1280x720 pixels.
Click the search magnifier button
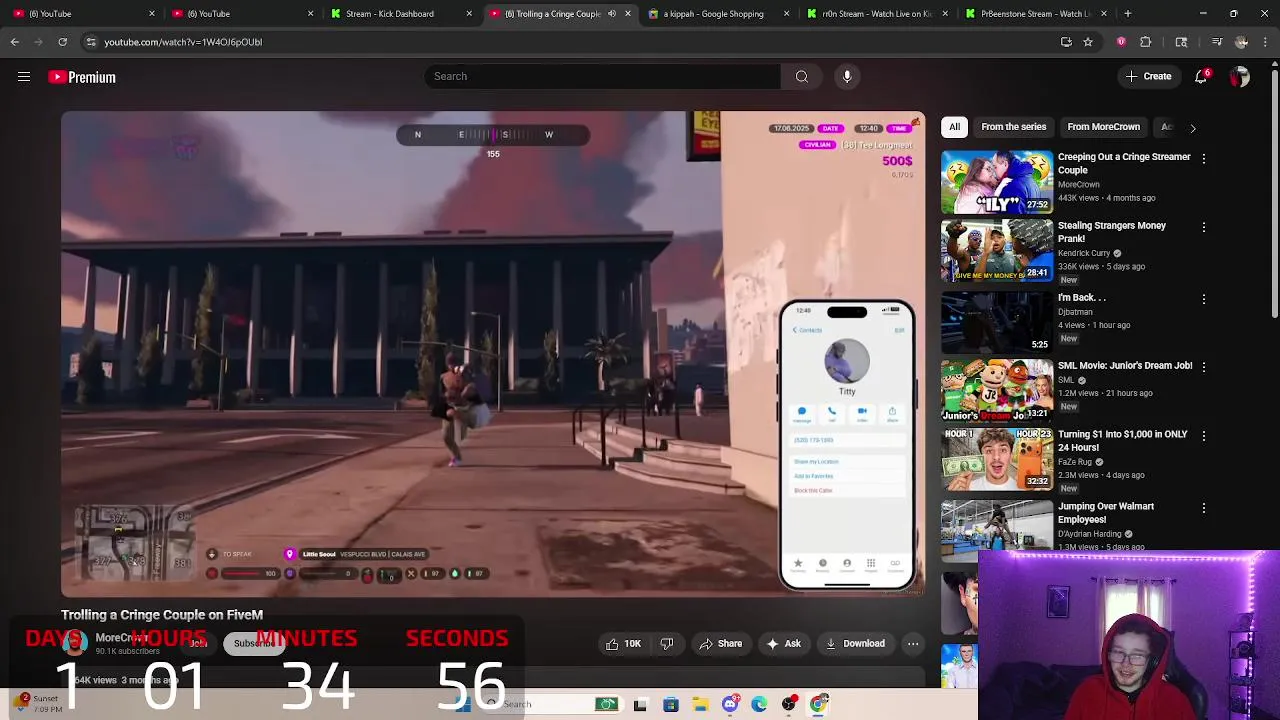pyautogui.click(x=802, y=76)
